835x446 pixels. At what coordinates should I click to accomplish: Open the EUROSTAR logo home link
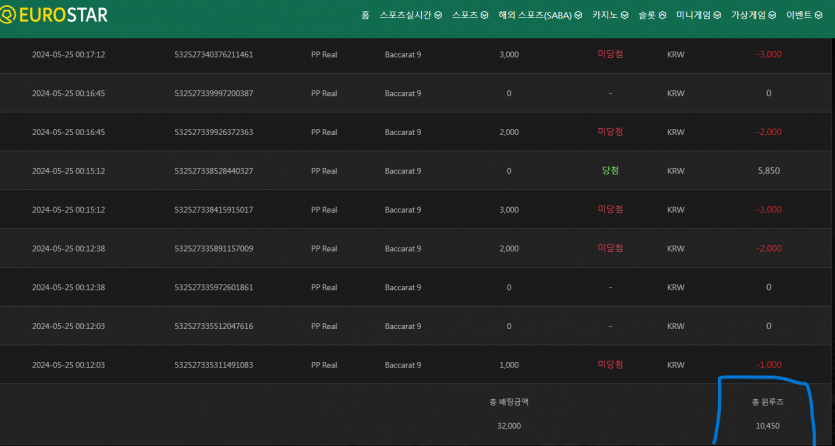[x=54, y=15]
